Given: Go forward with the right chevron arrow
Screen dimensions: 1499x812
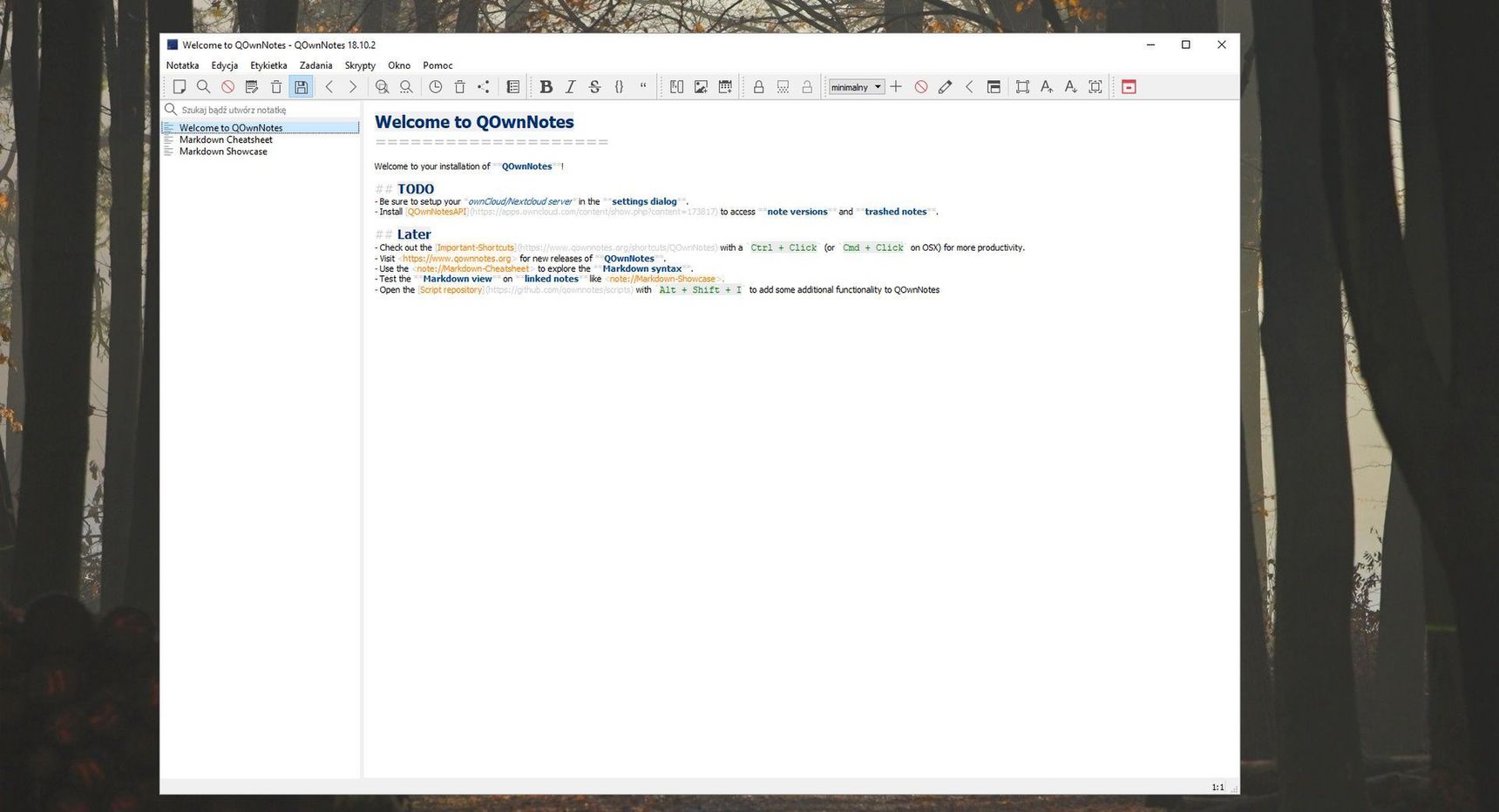Looking at the screenshot, I should coord(353,87).
